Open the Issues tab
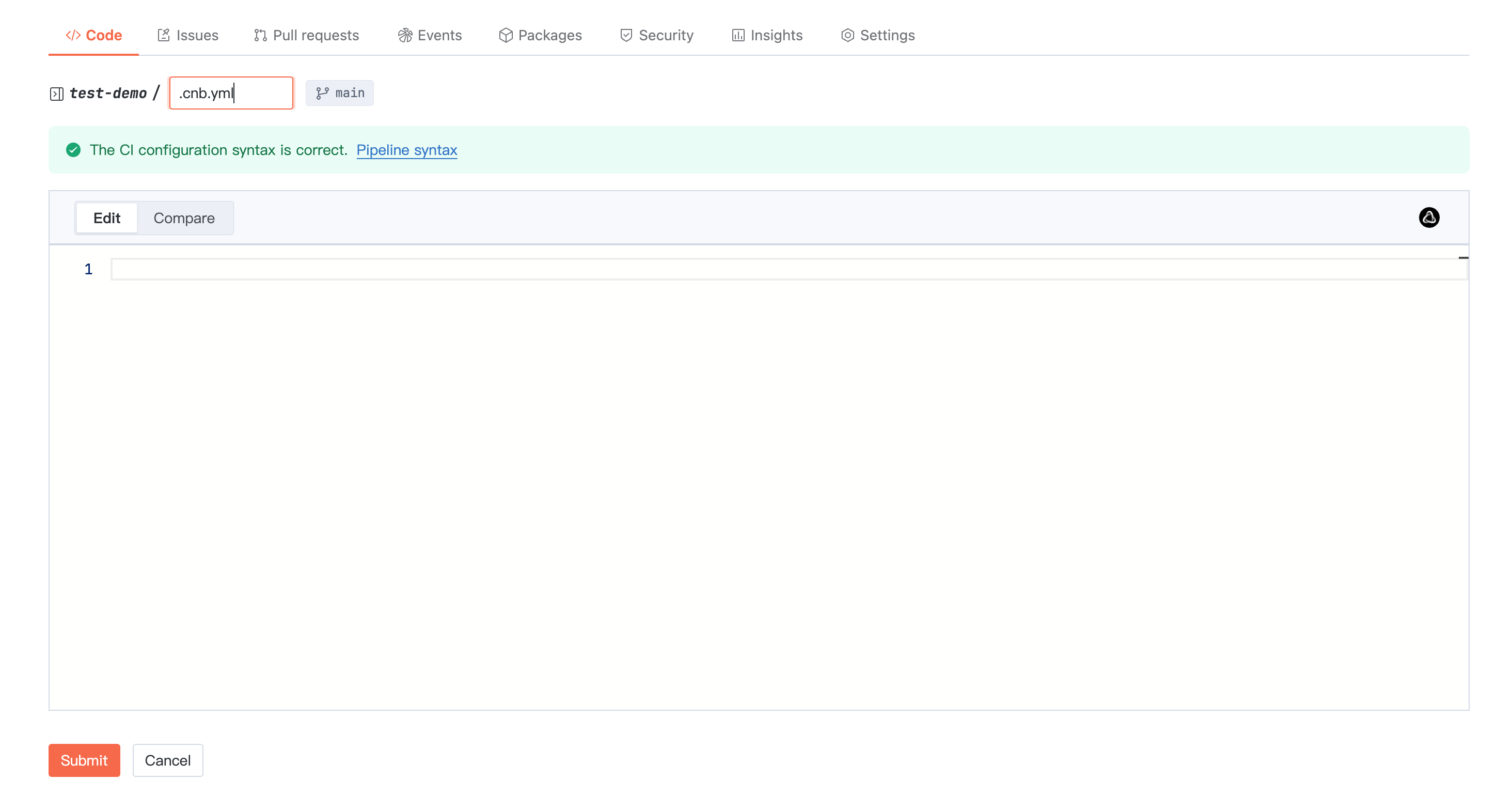The width and height of the screenshot is (1512, 810). point(188,35)
